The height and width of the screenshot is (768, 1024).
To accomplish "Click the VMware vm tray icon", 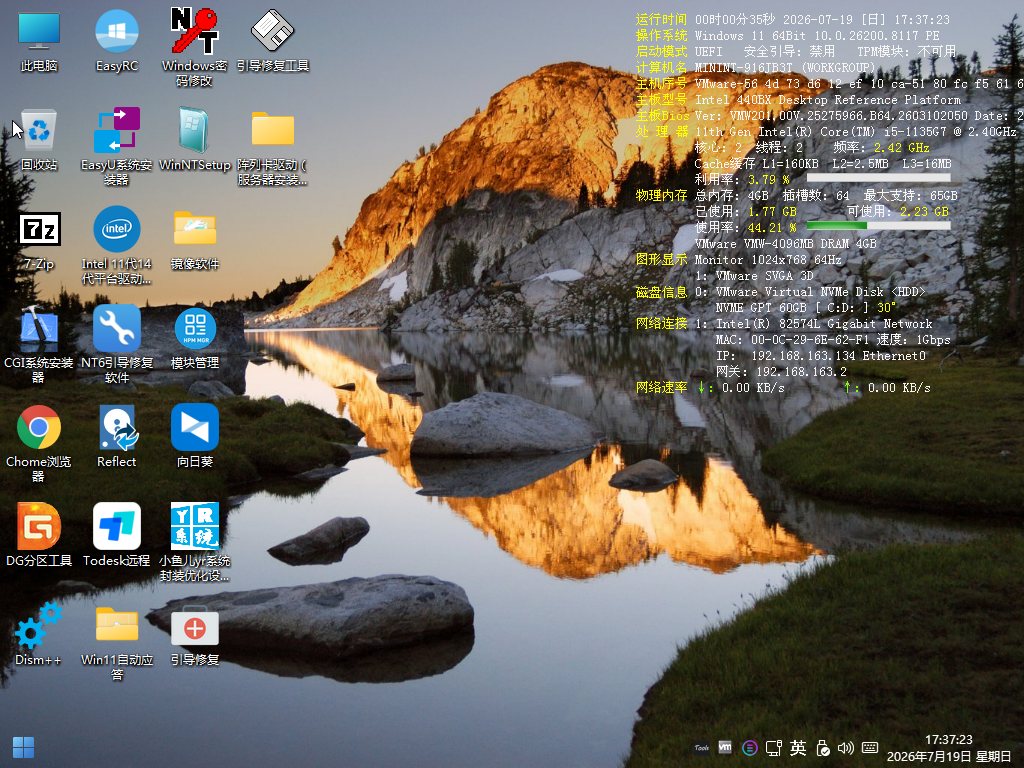I will click(x=725, y=746).
